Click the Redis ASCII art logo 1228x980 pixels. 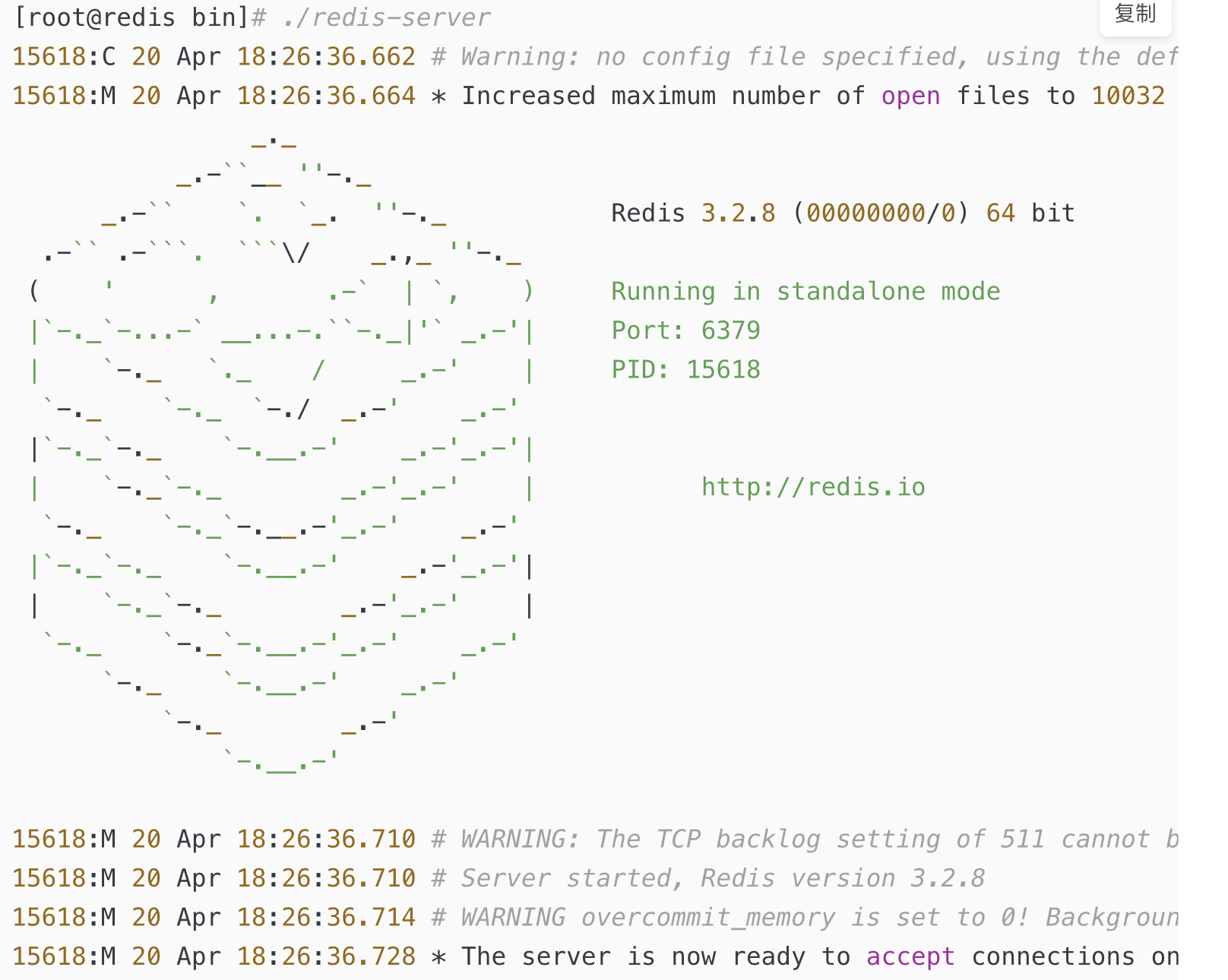click(281, 456)
